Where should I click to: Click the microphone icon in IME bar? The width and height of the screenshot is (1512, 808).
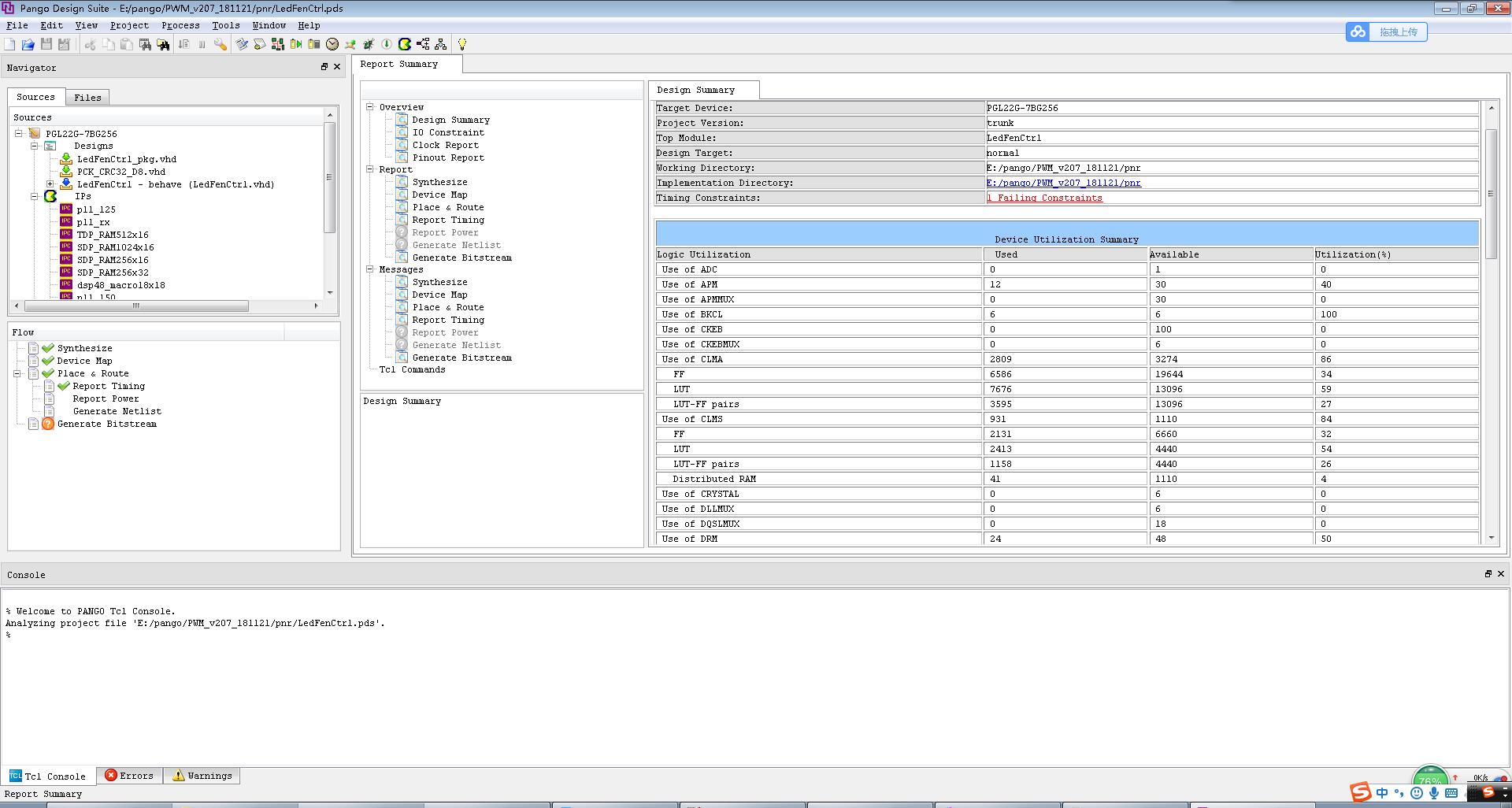coord(1434,793)
